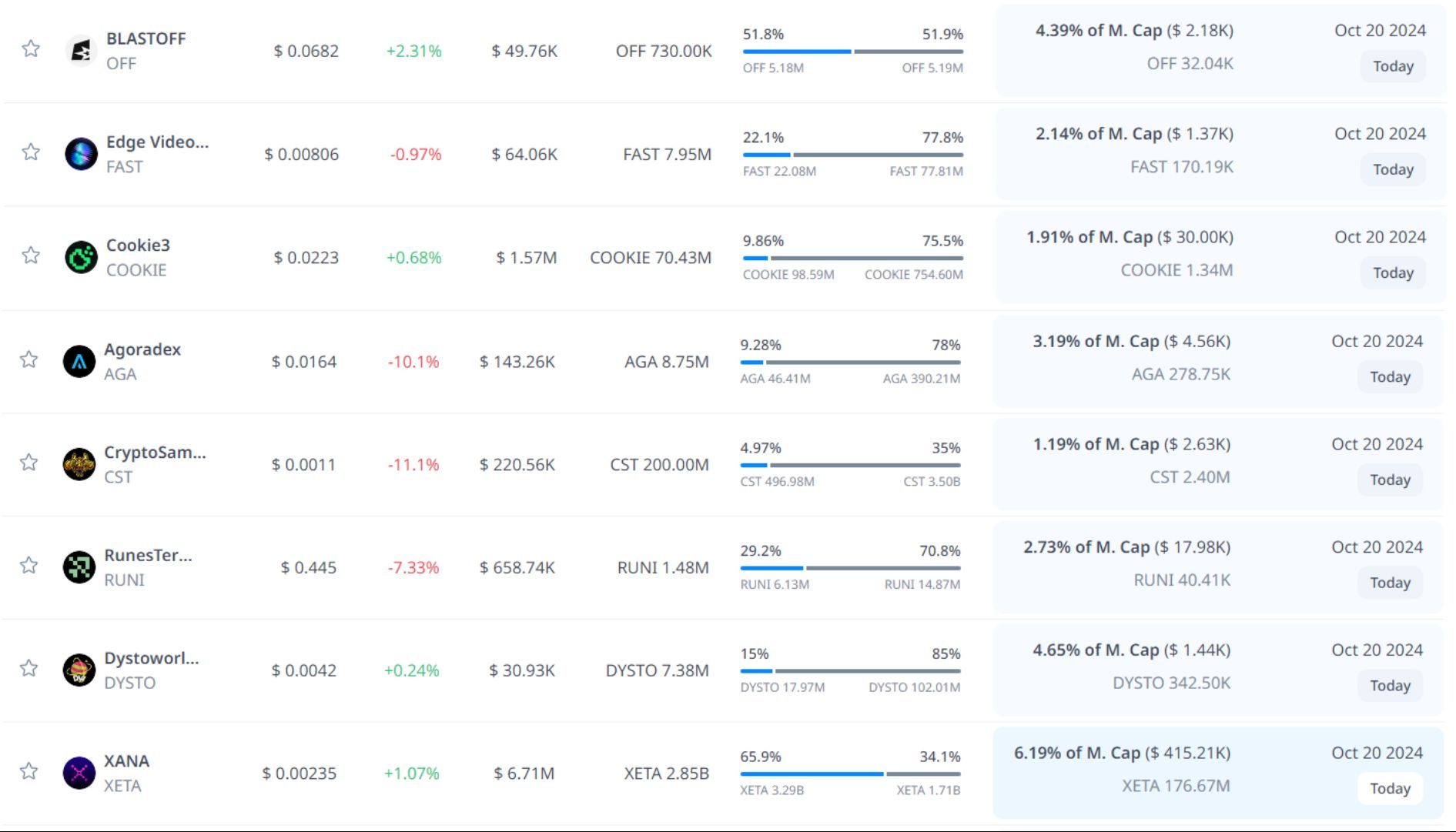Add Agoradex to watchlist via star
Image resolution: width=1456 pixels, height=832 pixels.
(29, 359)
